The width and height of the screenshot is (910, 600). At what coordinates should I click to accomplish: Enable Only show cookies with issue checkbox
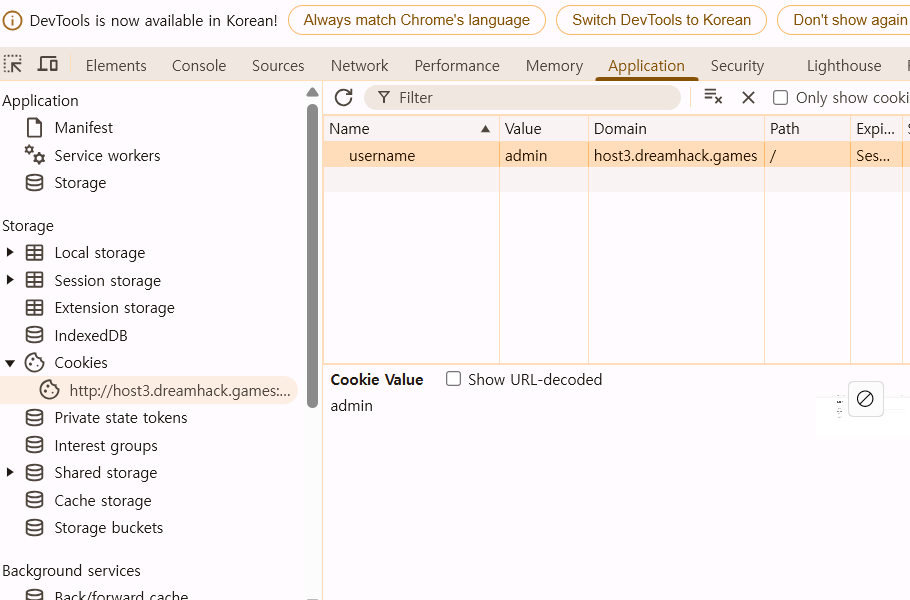click(780, 97)
